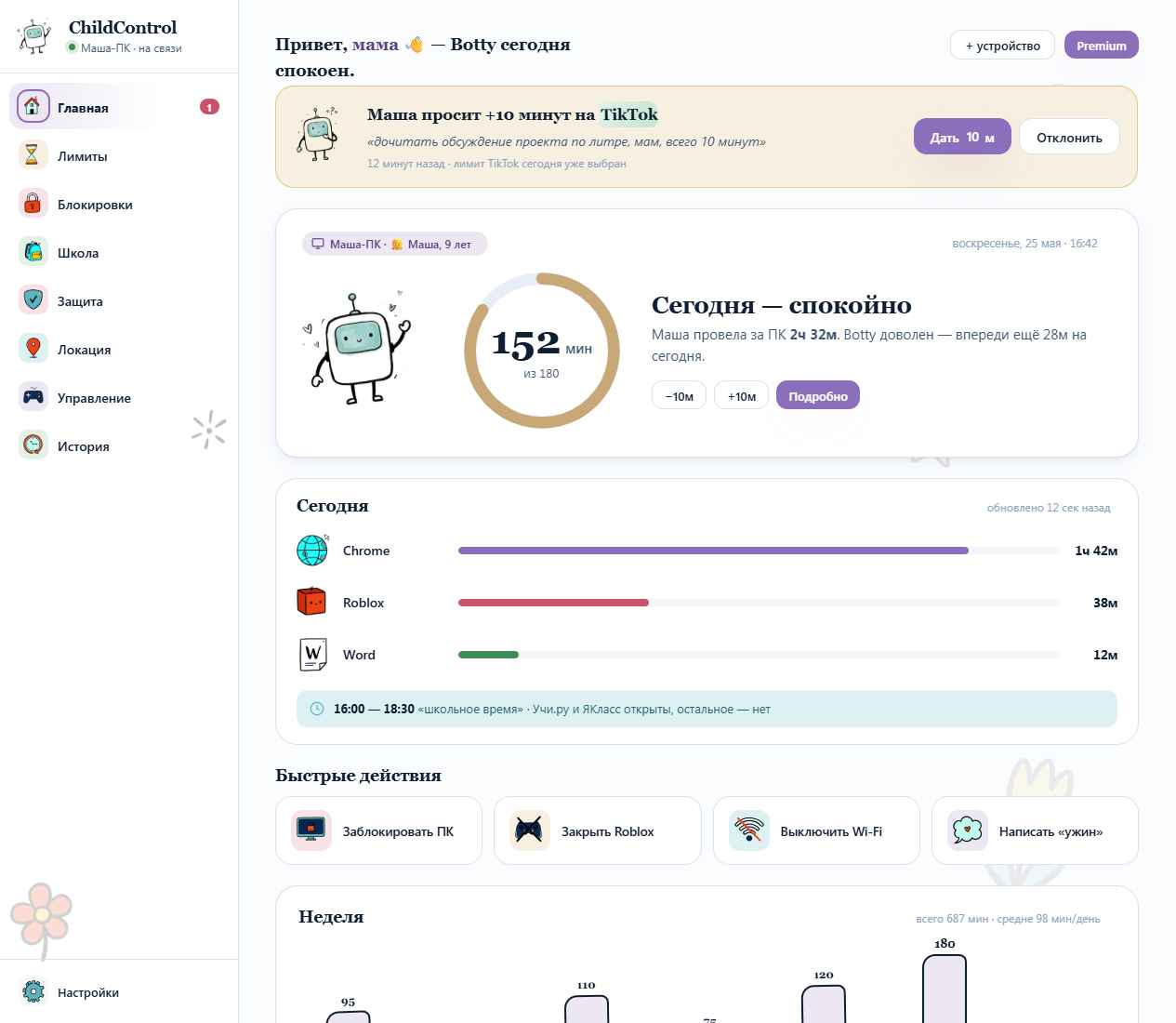Click the Chrome globe icon
The width and height of the screenshot is (1176, 1023).
click(312, 551)
